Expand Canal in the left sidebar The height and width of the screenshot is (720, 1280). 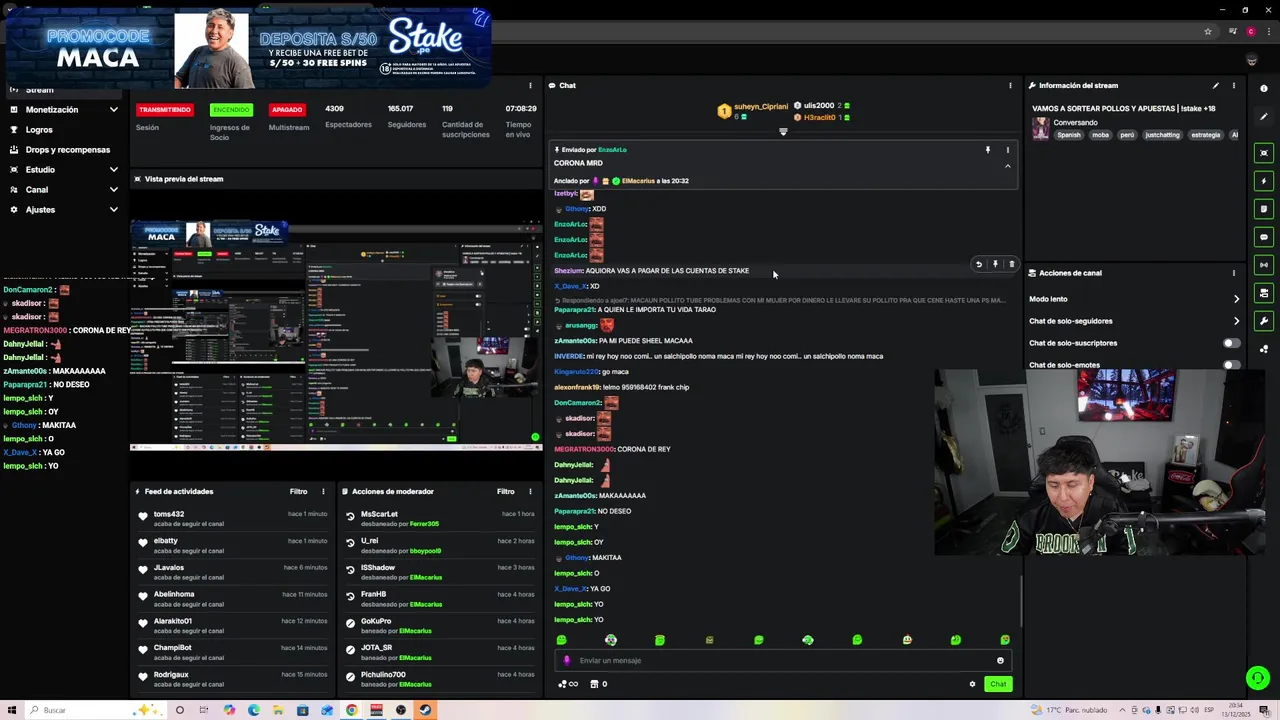coord(113,190)
